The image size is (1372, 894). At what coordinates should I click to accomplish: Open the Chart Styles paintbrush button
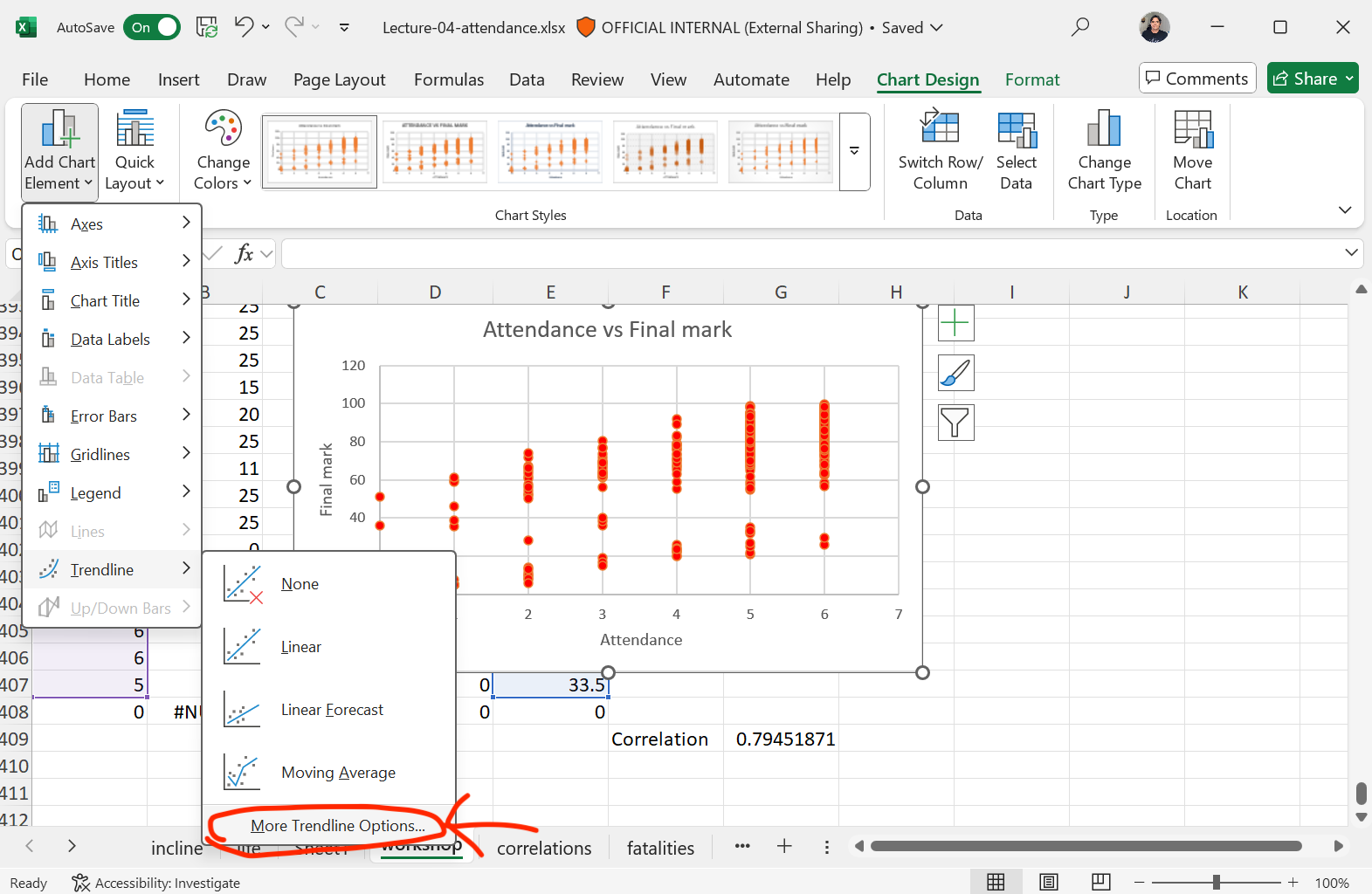click(955, 374)
